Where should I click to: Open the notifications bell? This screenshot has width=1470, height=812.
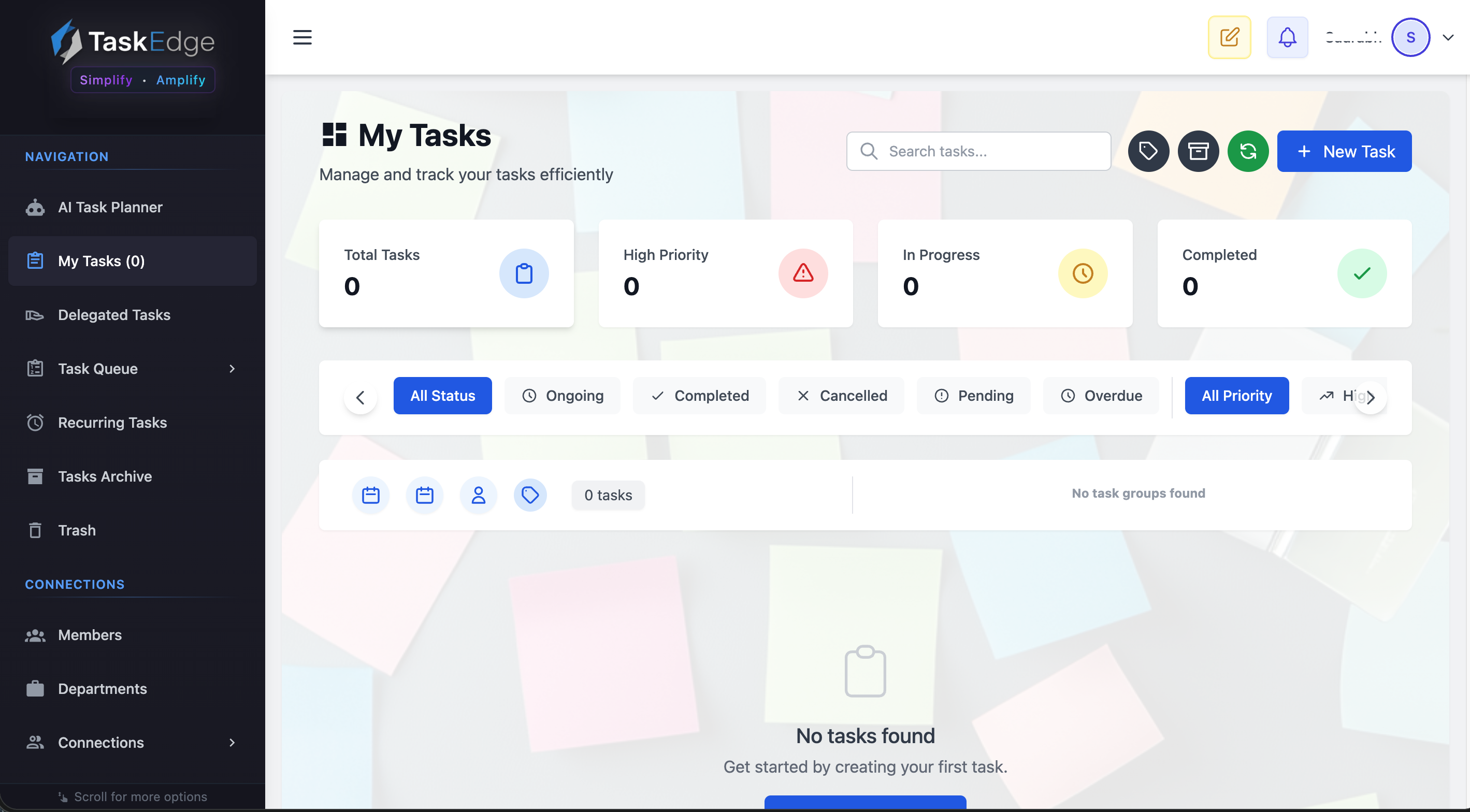[1287, 38]
